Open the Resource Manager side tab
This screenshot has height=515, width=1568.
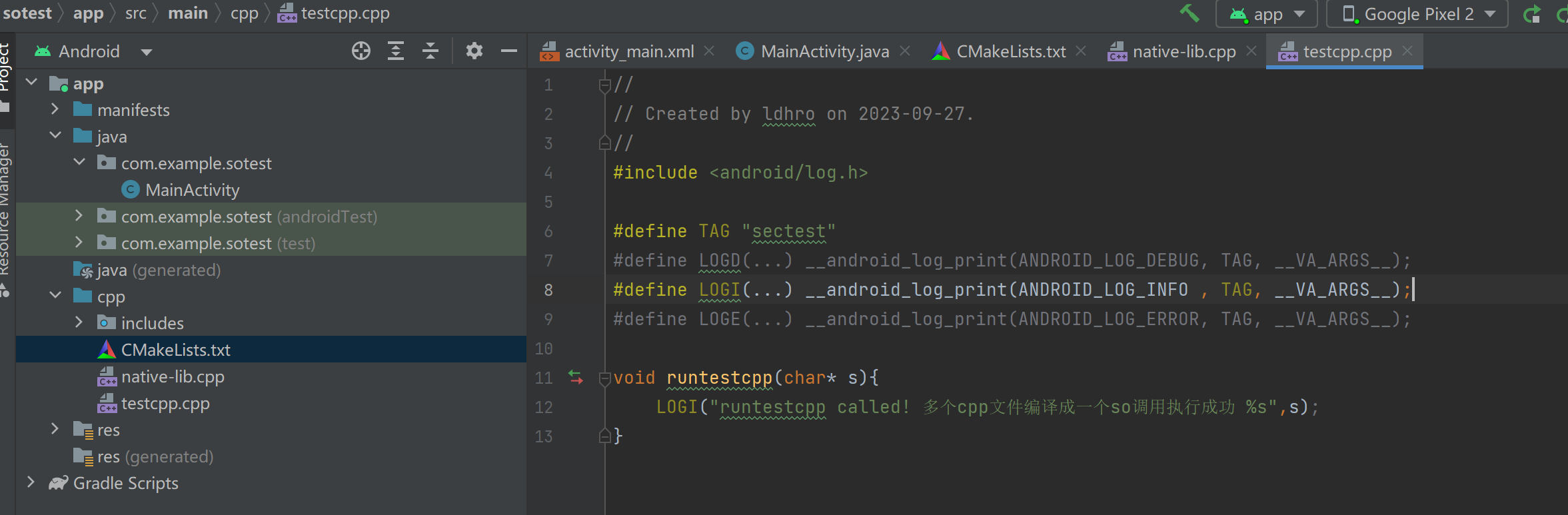click(6, 209)
